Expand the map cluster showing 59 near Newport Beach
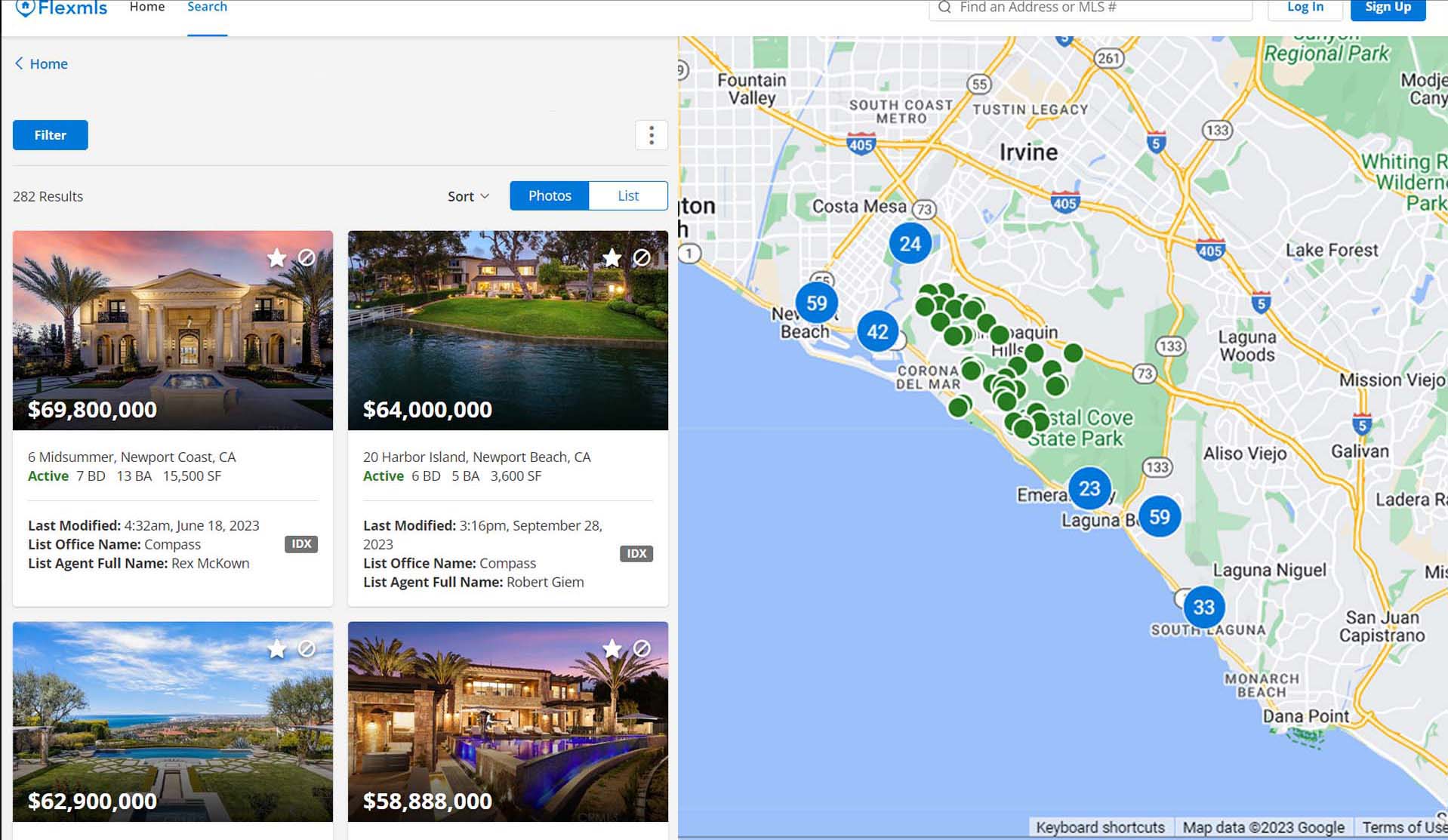Image resolution: width=1448 pixels, height=840 pixels. click(816, 303)
